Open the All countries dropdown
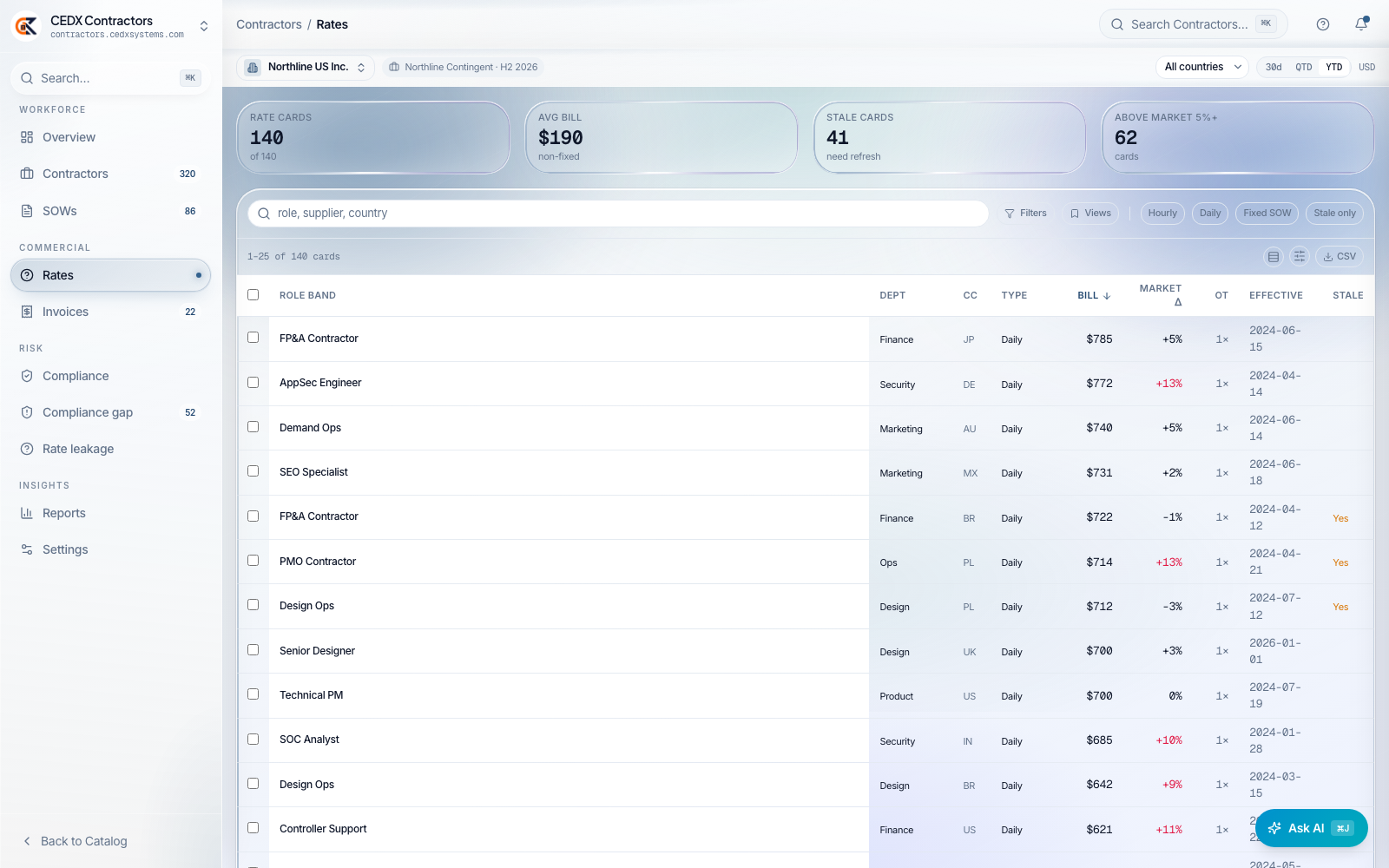 pos(1201,67)
